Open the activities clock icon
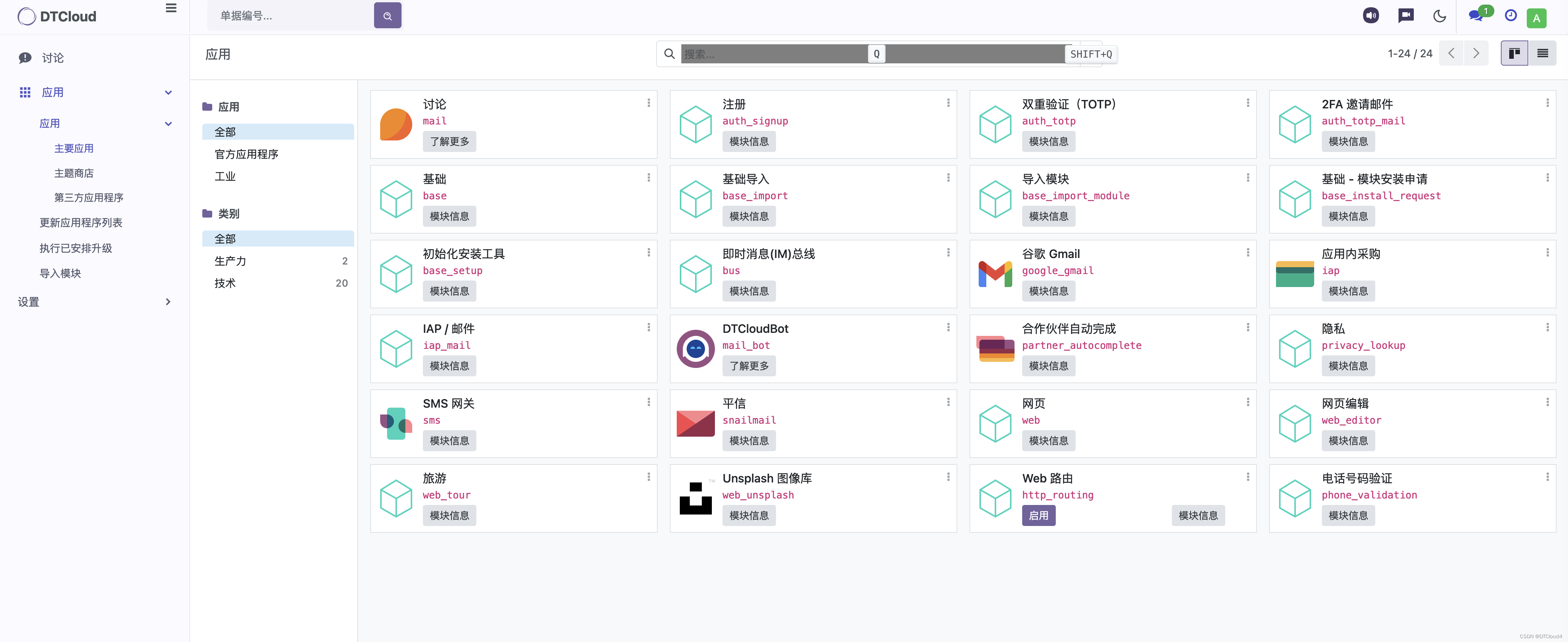This screenshot has width=1568, height=642. [x=1510, y=16]
